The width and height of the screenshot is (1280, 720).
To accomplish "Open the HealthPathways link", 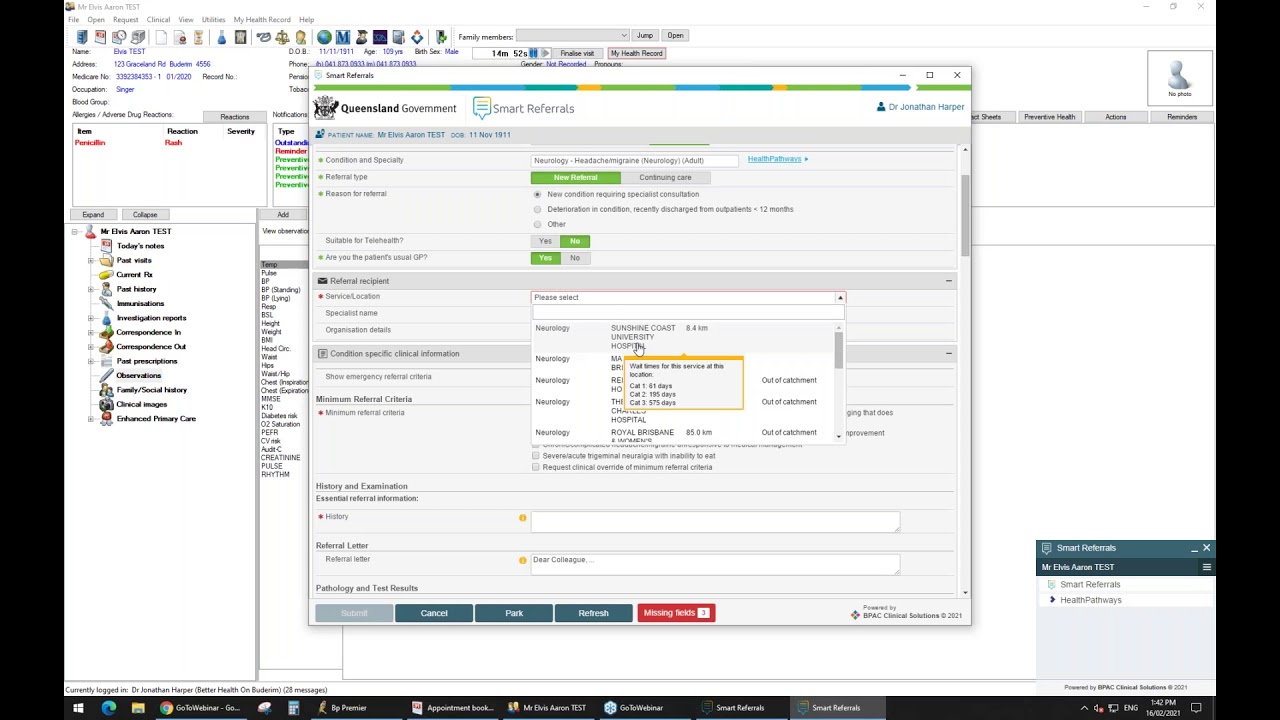I will (x=775, y=159).
